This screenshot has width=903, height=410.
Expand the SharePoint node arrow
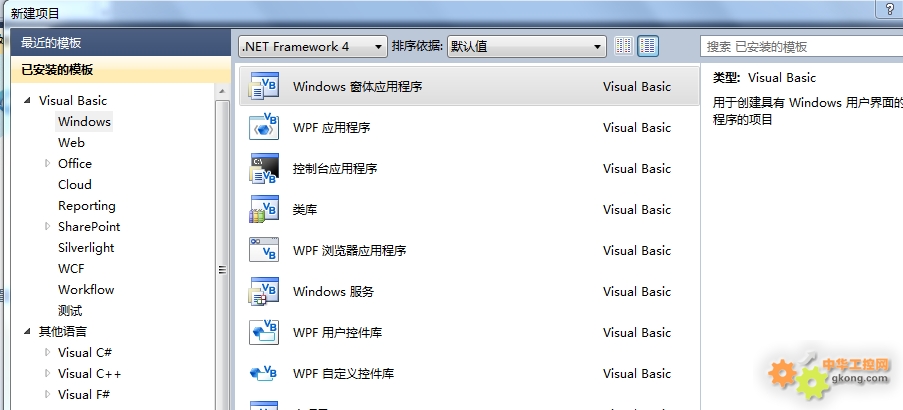click(x=47, y=226)
